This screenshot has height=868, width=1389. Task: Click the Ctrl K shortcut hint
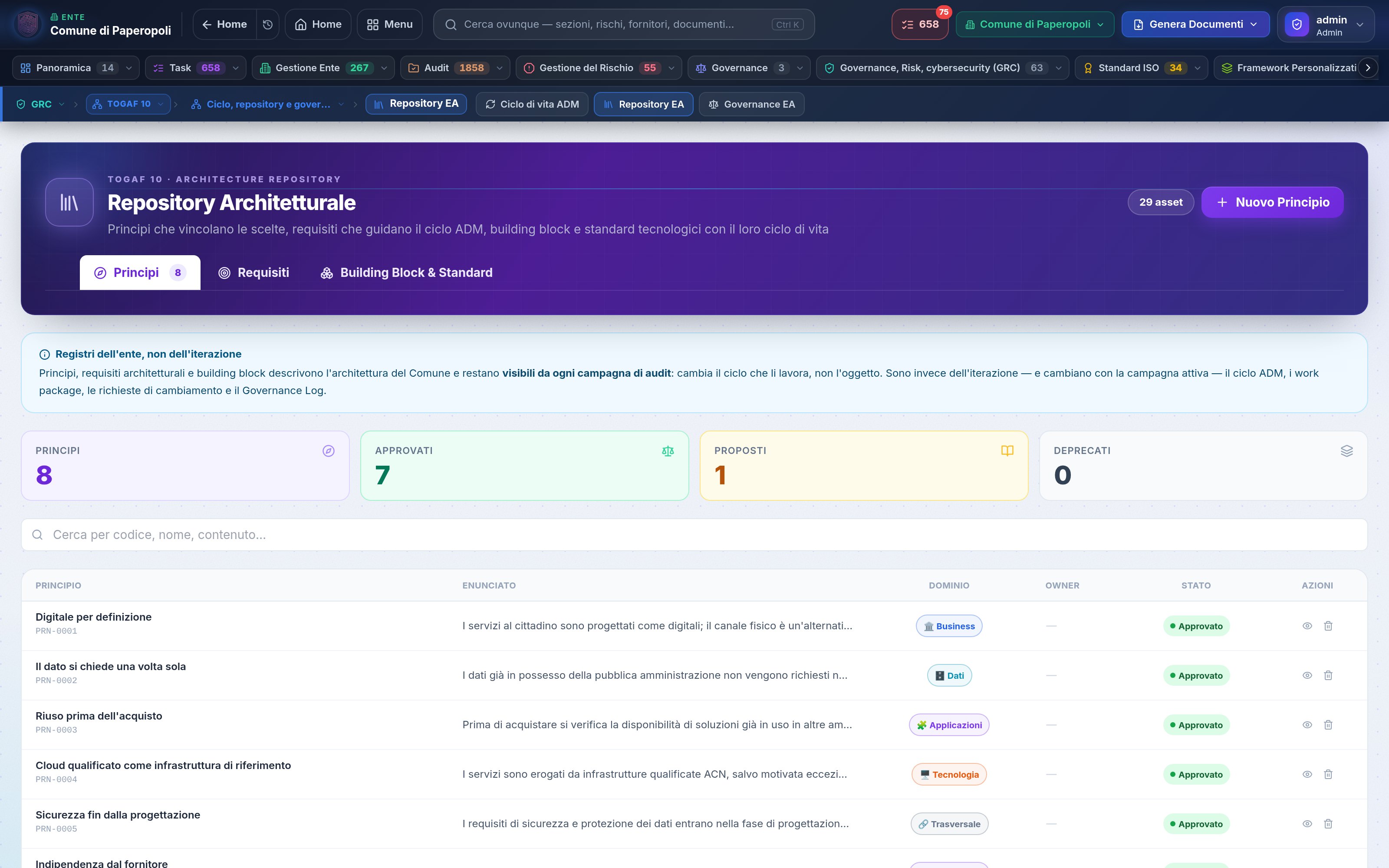click(x=787, y=24)
